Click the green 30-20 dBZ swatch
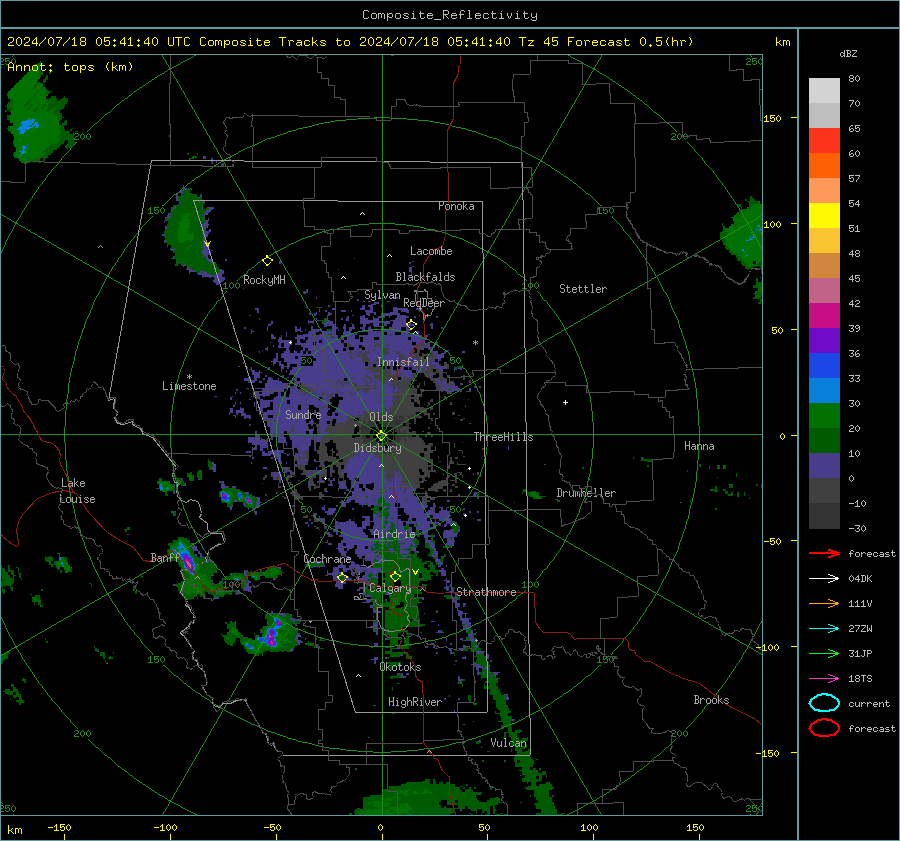Viewport: 900px width, 841px height. point(824,416)
